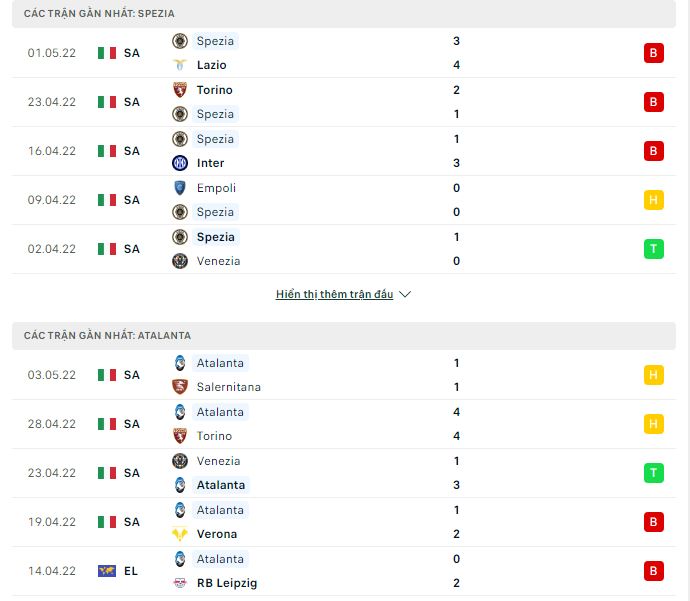Open the Atalanta vs Torino 28.04.22 match
Viewport: 690px width, 601px height.
pyautogui.click(x=344, y=424)
